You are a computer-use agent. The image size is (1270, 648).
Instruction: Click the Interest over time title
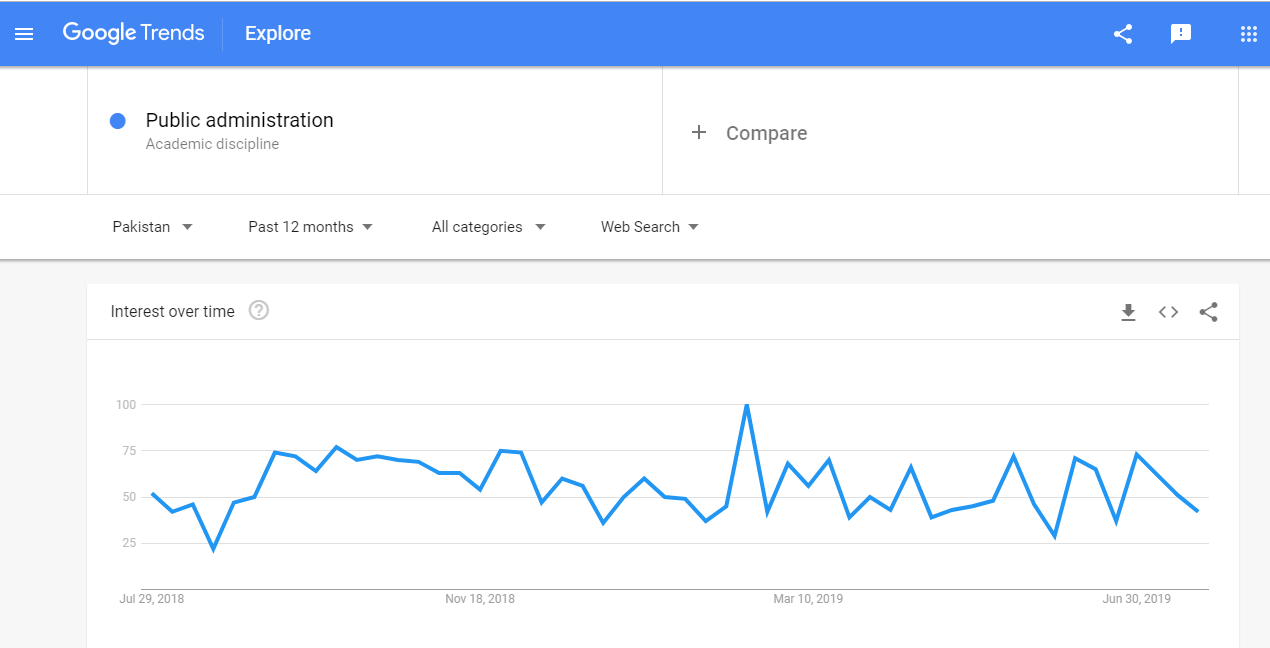coord(173,311)
